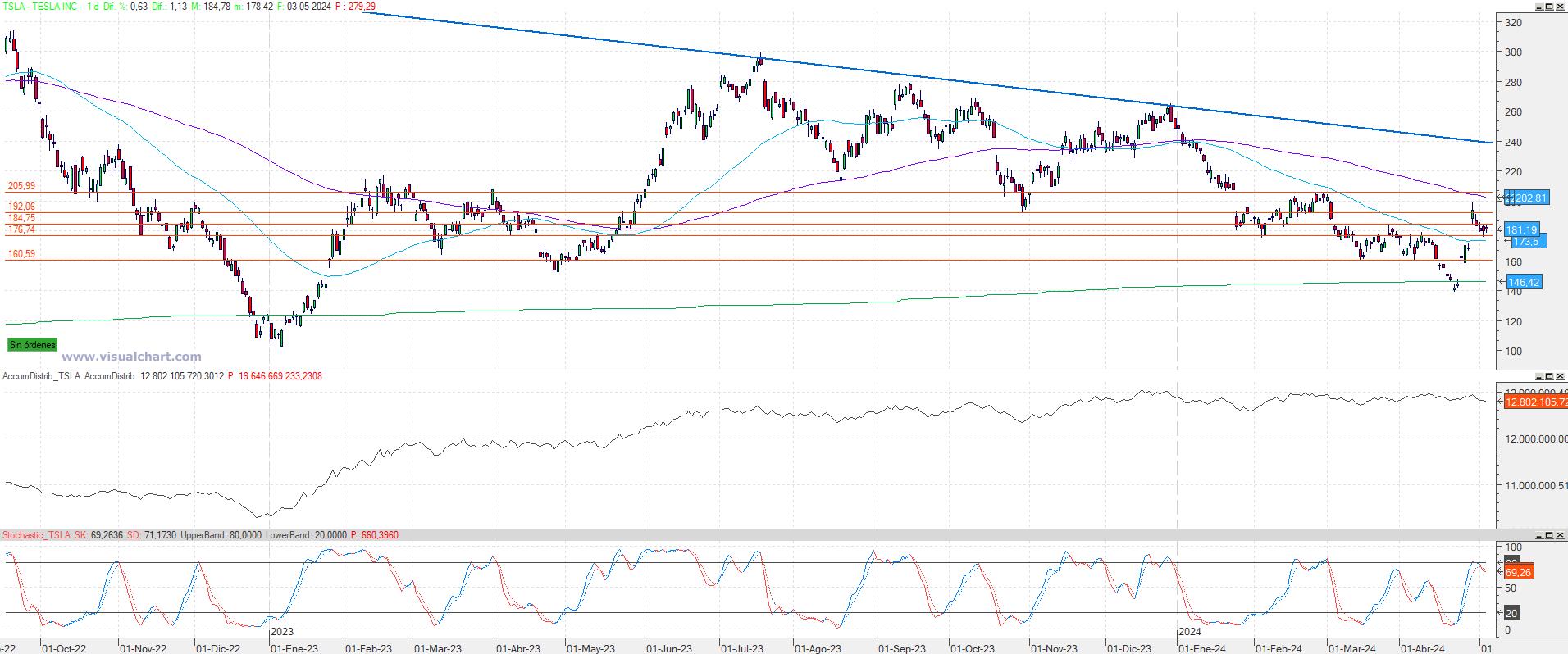
Task: Select the 'UpperBand: 80,0000' parameter text
Action: 221,535
